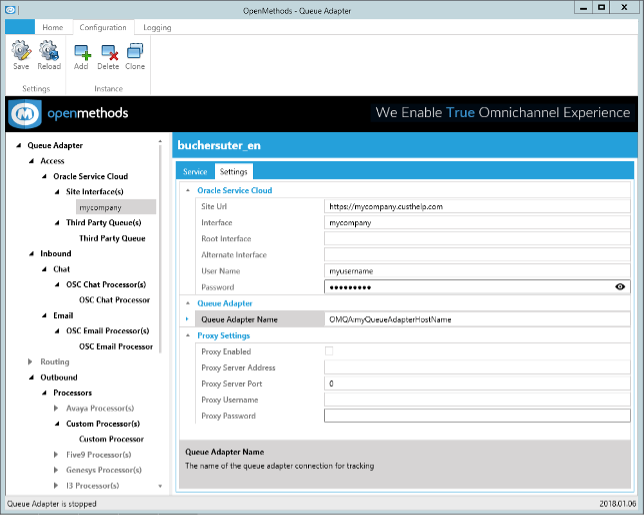Collapse the Inbound tree node
Image resolution: width=644 pixels, height=516 pixels.
(31, 254)
